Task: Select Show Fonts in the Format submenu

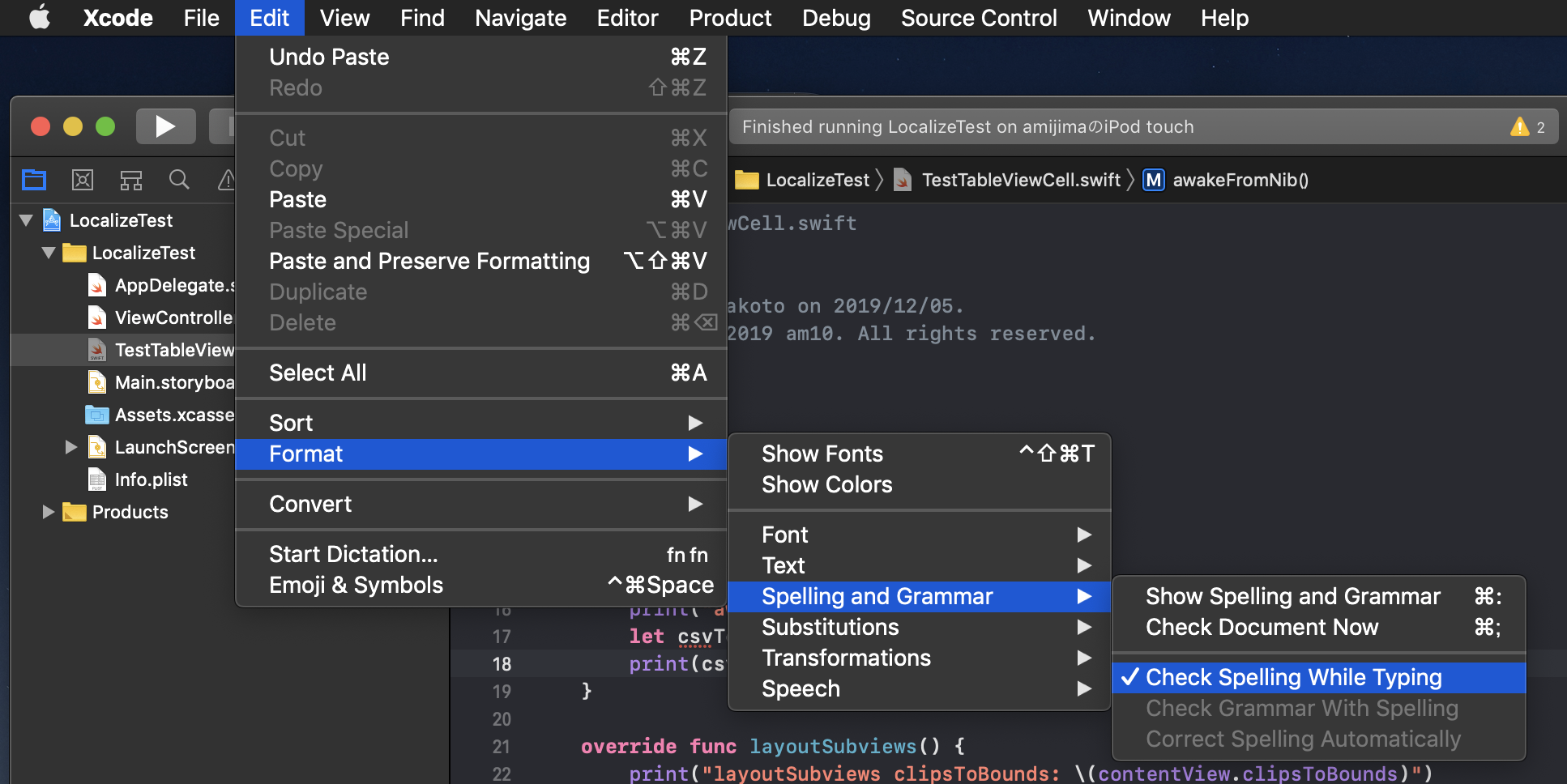Action: [x=822, y=454]
